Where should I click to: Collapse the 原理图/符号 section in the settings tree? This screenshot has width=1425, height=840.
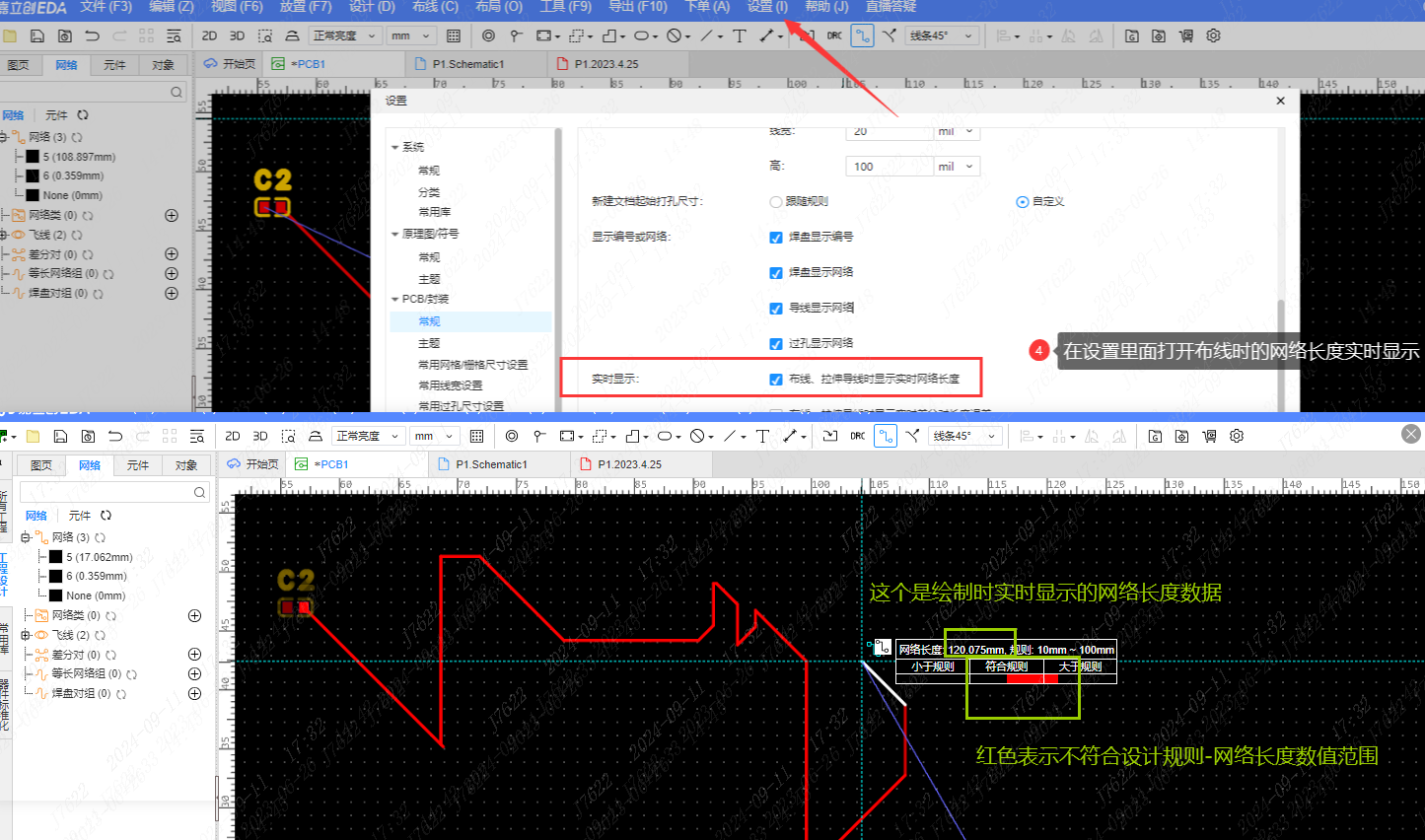pos(394,235)
